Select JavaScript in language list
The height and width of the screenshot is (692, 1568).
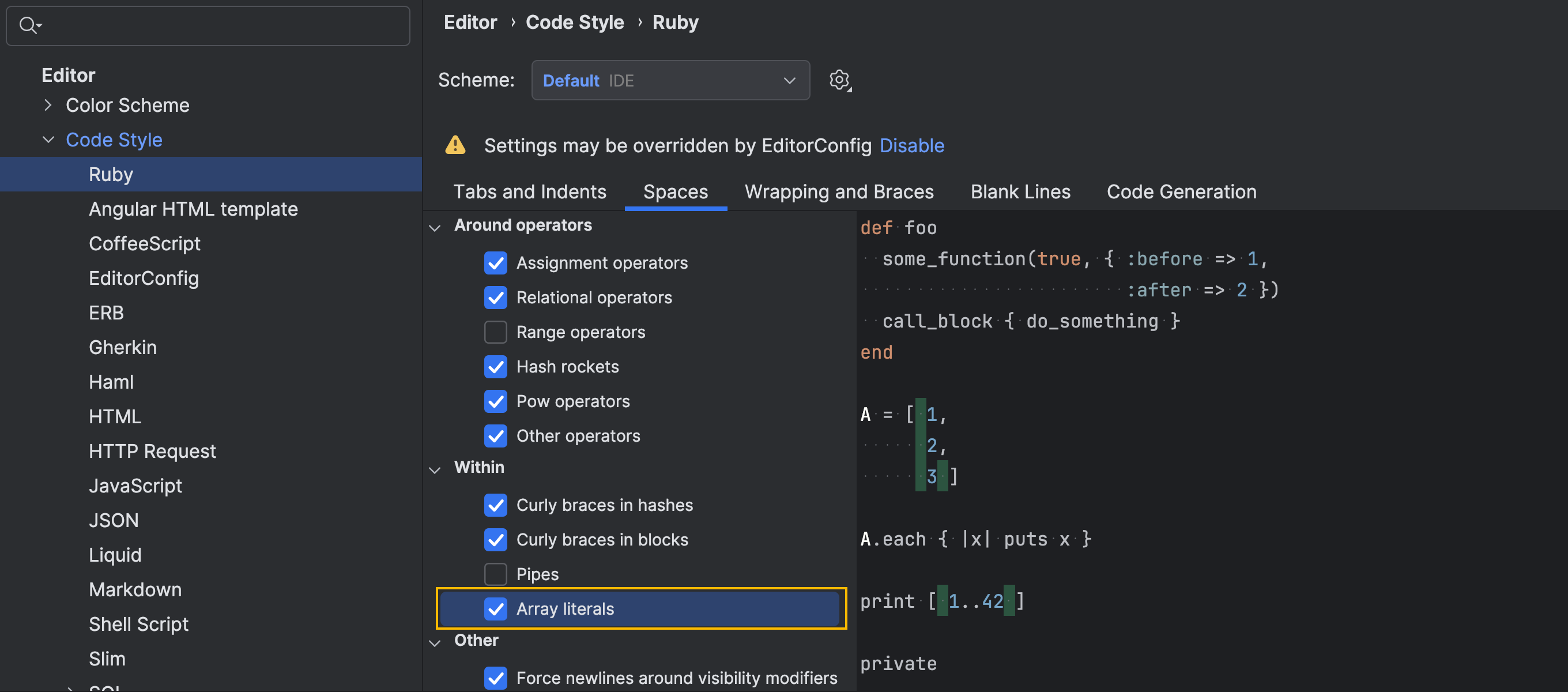(135, 486)
